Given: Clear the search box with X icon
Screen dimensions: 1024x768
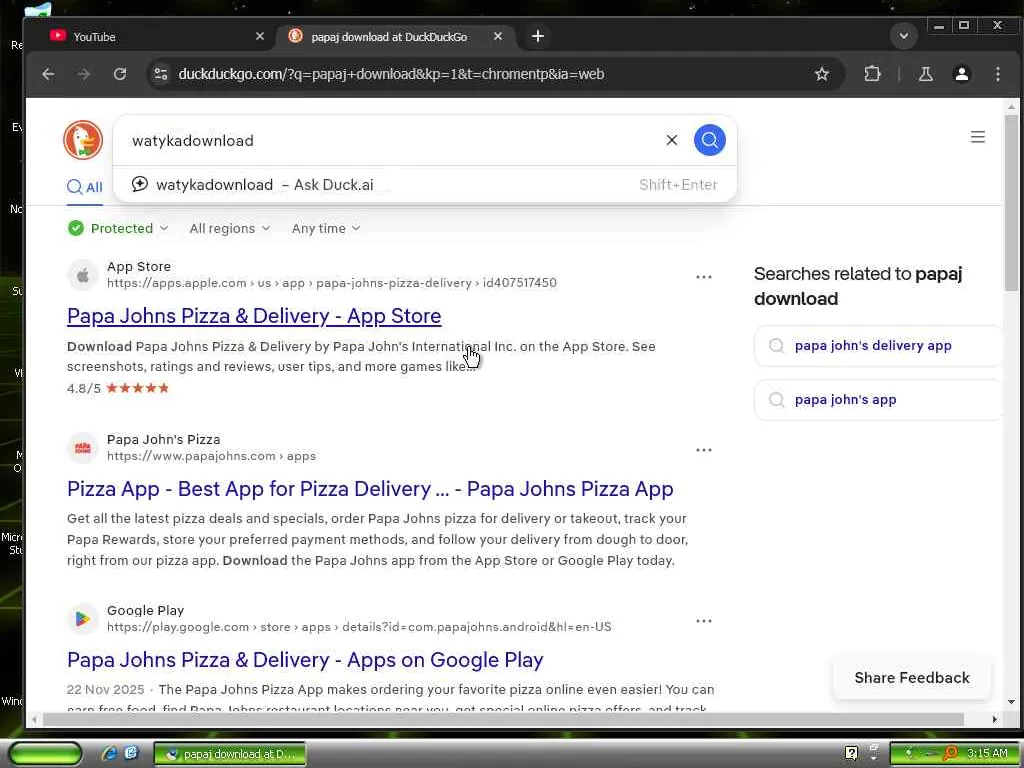Looking at the screenshot, I should coord(671,140).
